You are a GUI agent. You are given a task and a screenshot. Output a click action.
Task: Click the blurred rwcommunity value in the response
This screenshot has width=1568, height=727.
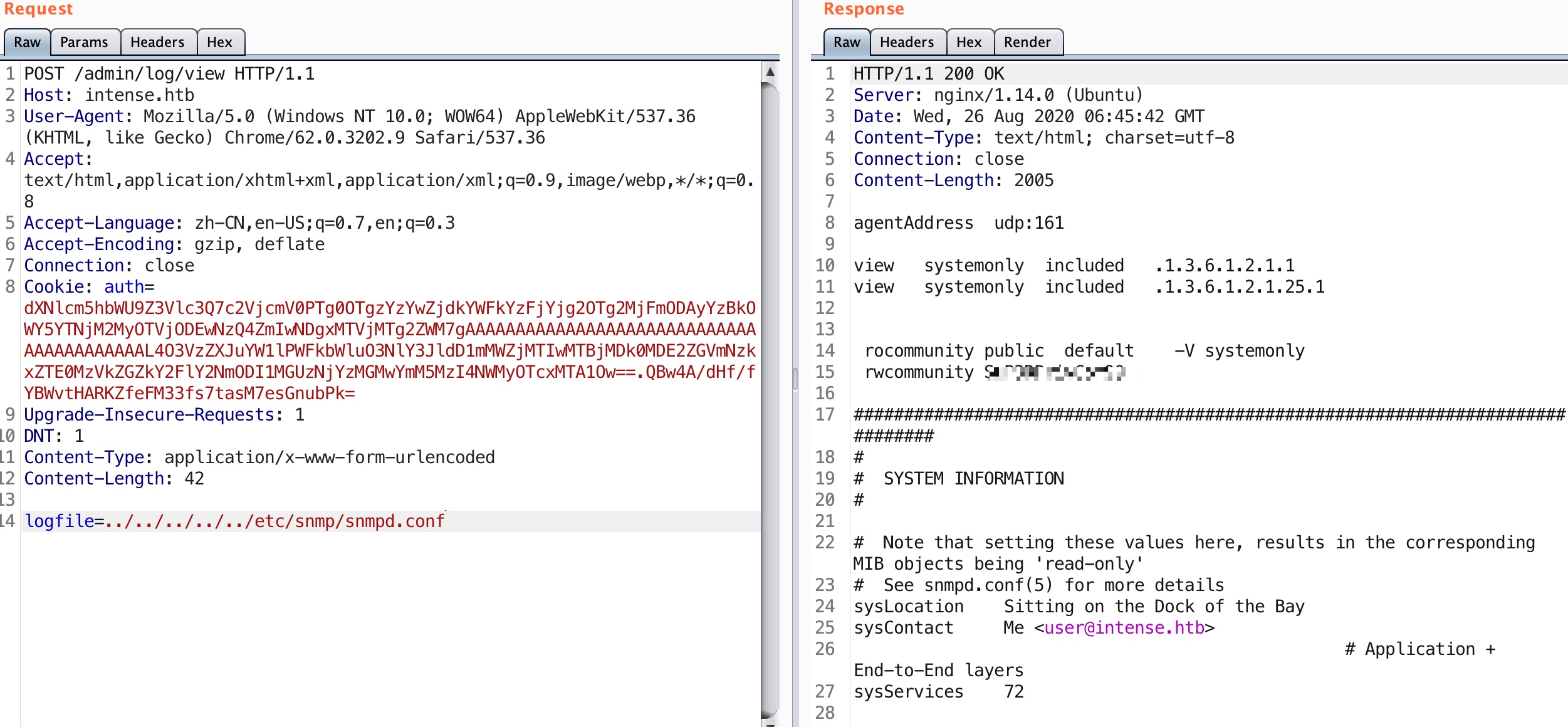point(1055,372)
